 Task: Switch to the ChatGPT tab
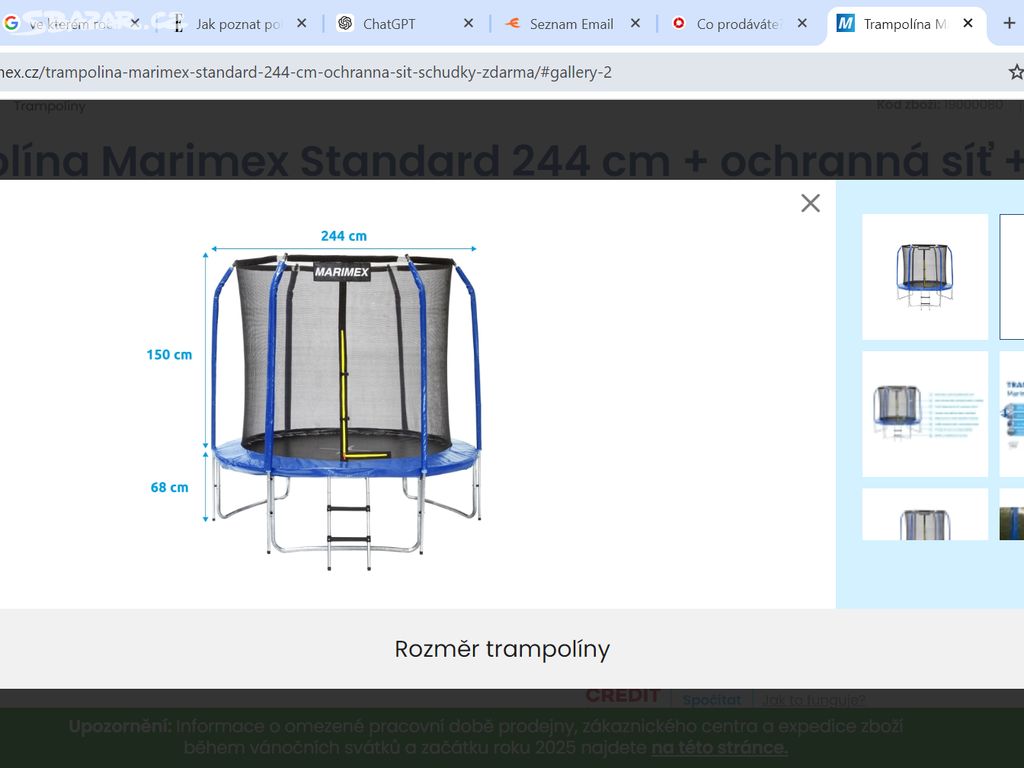pos(405,24)
